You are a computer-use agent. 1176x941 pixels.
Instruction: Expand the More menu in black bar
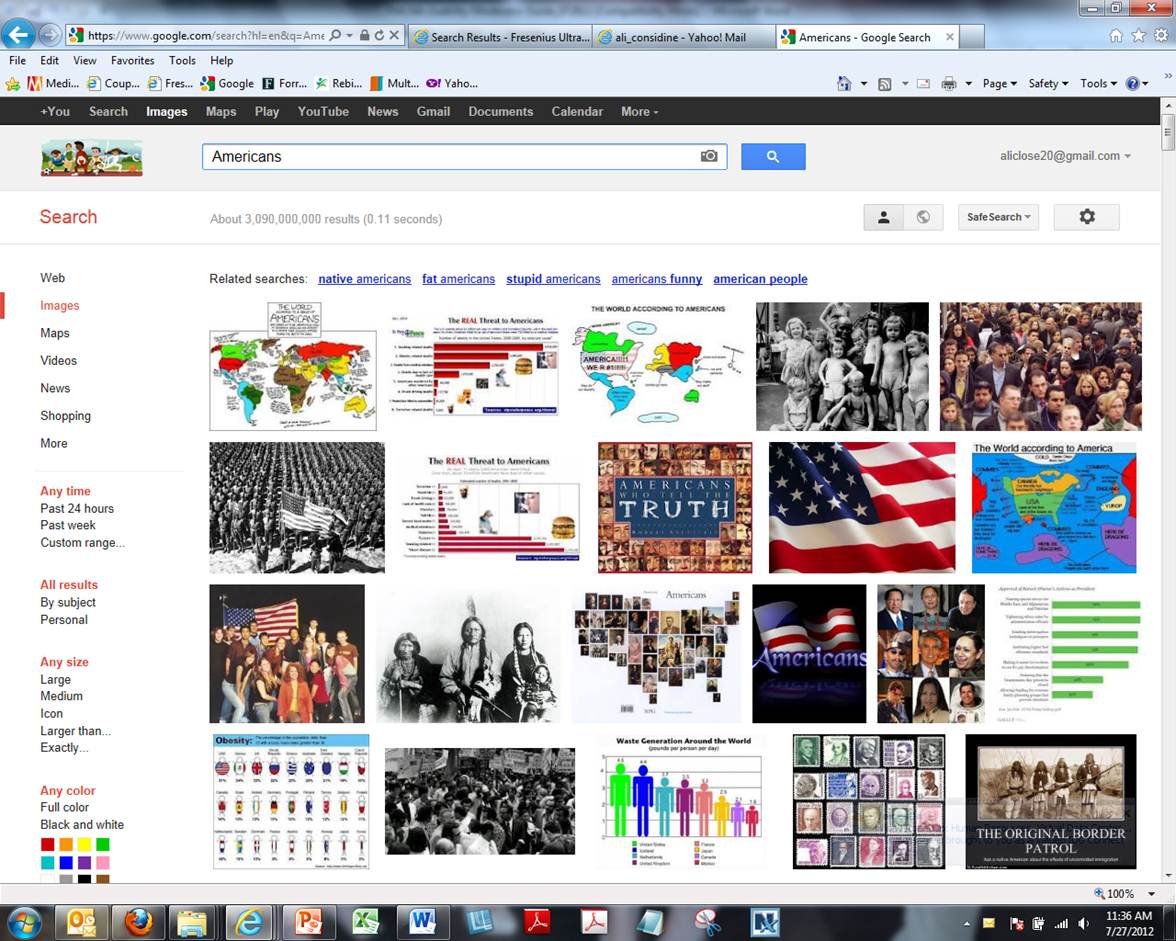click(639, 112)
